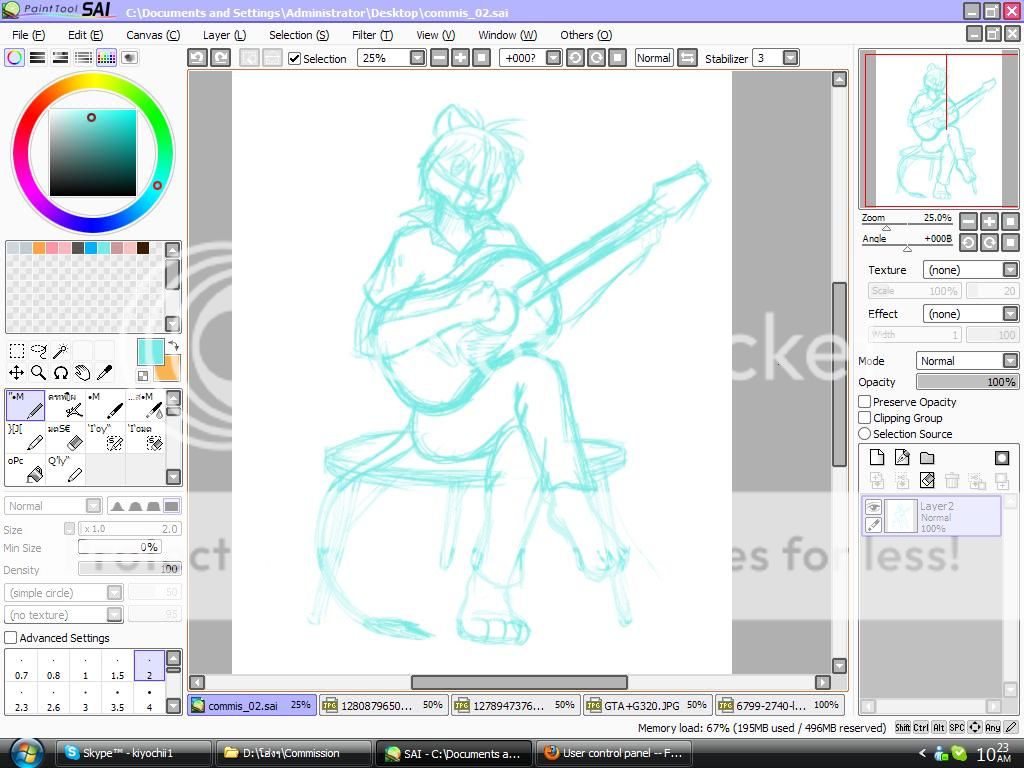
Task: Toggle the Selection checkbox in toolbar
Action: (x=295, y=59)
